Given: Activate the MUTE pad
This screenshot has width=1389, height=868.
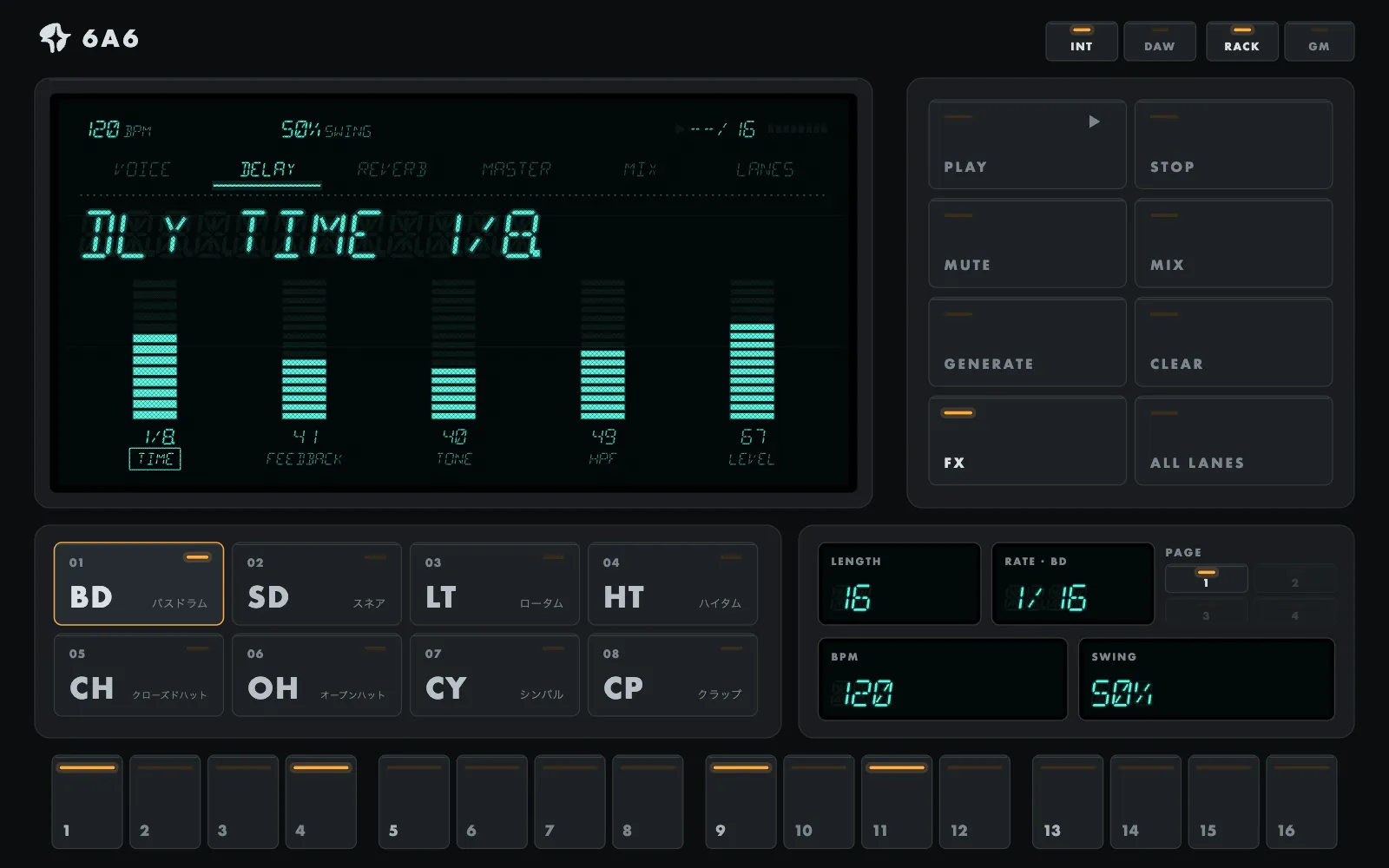Looking at the screenshot, I should [x=1027, y=243].
